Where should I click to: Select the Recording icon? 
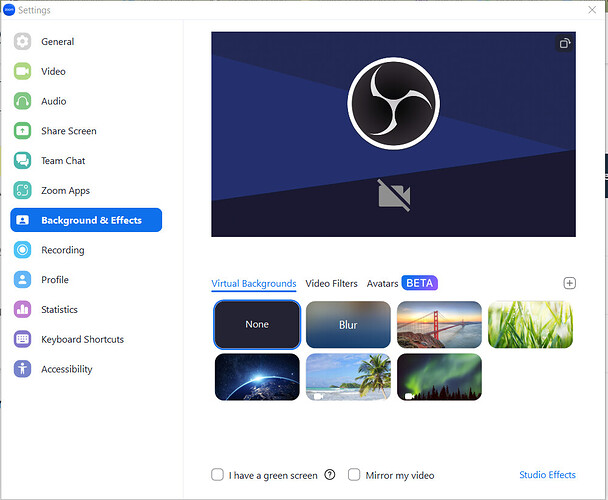point(23,250)
